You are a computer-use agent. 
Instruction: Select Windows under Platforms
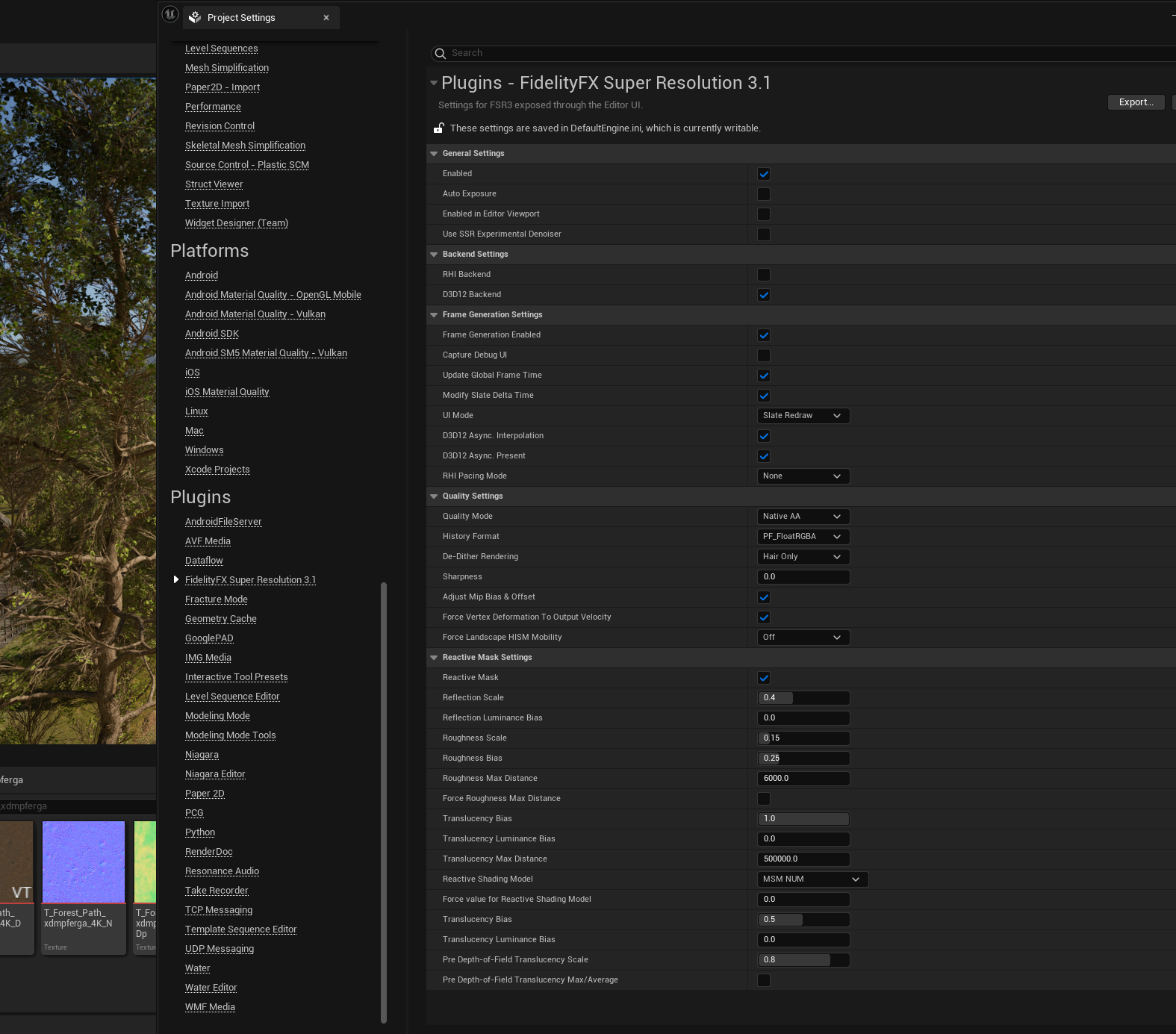point(204,450)
